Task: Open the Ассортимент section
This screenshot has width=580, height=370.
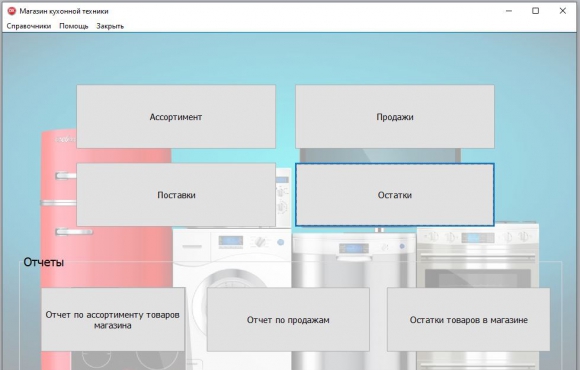Action: (176, 117)
